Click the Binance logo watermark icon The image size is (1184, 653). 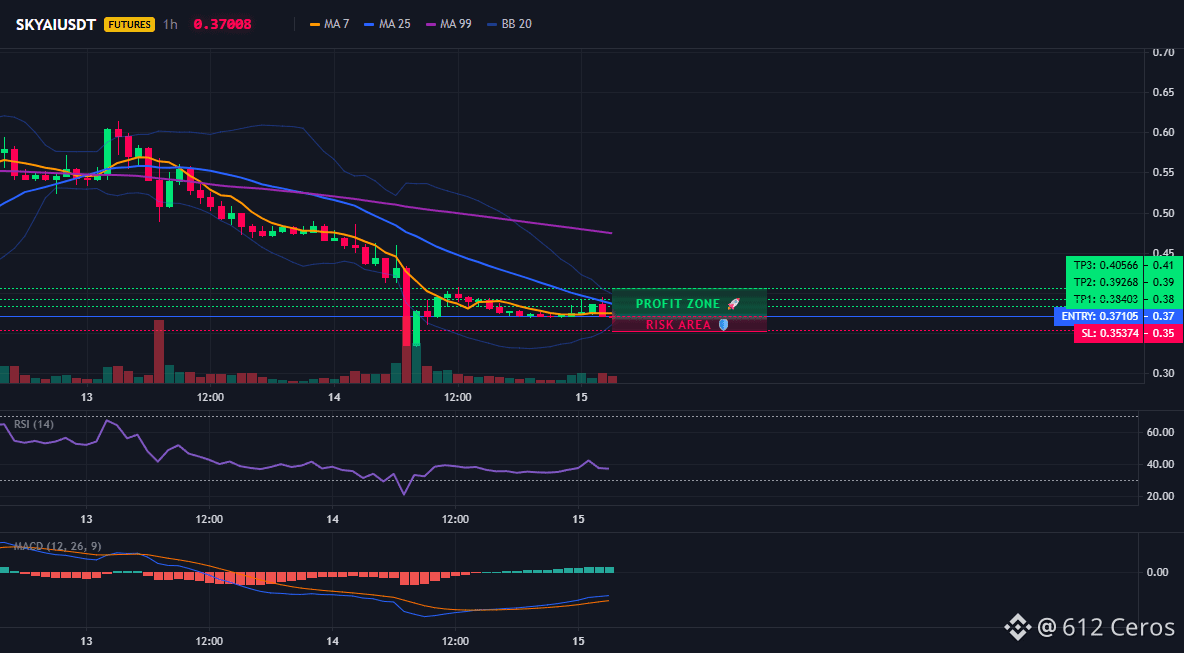coord(1017,627)
